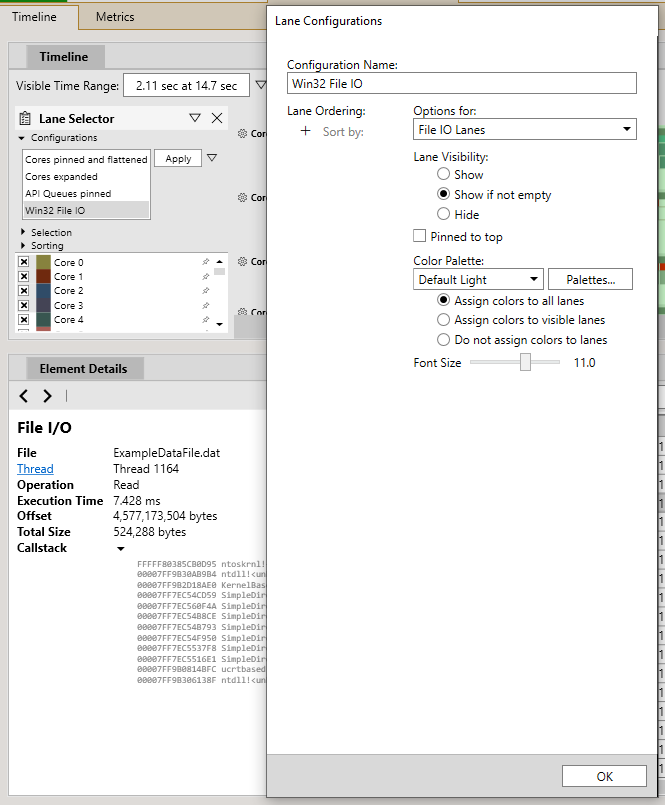
Task: Click the 7.428 ms execution time
Action: [x=137, y=501]
